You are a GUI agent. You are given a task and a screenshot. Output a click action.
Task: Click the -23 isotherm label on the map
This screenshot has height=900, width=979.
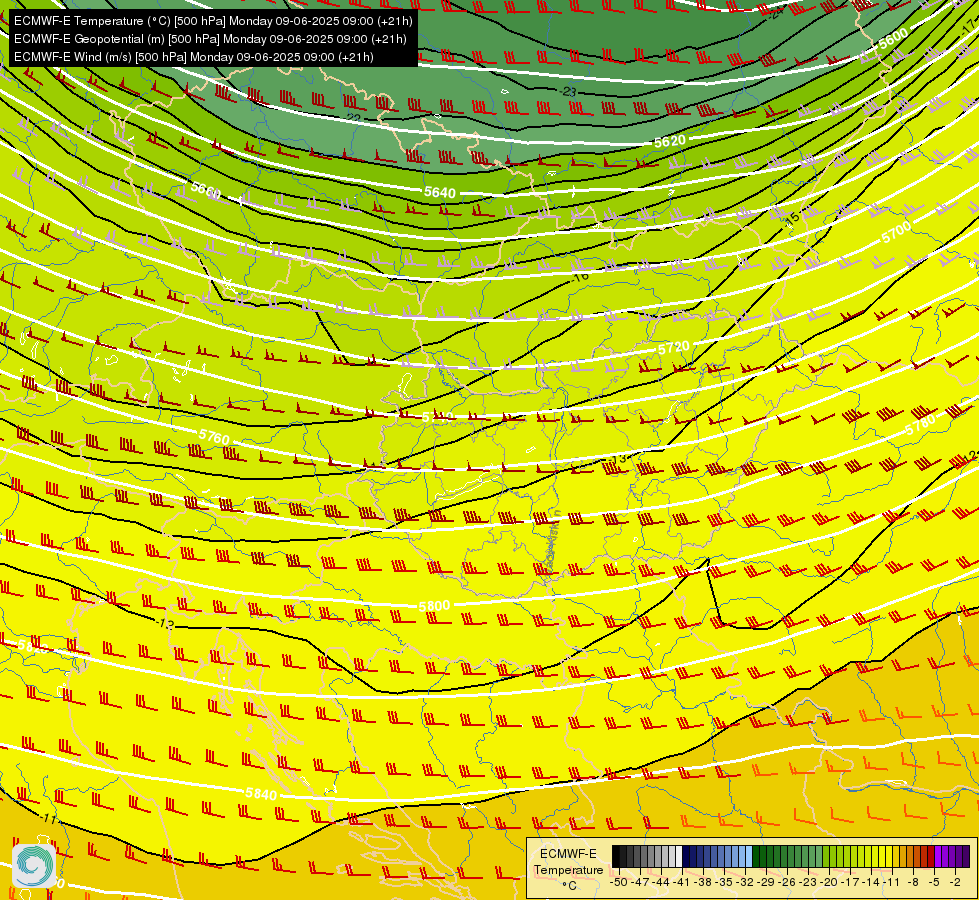[568, 92]
